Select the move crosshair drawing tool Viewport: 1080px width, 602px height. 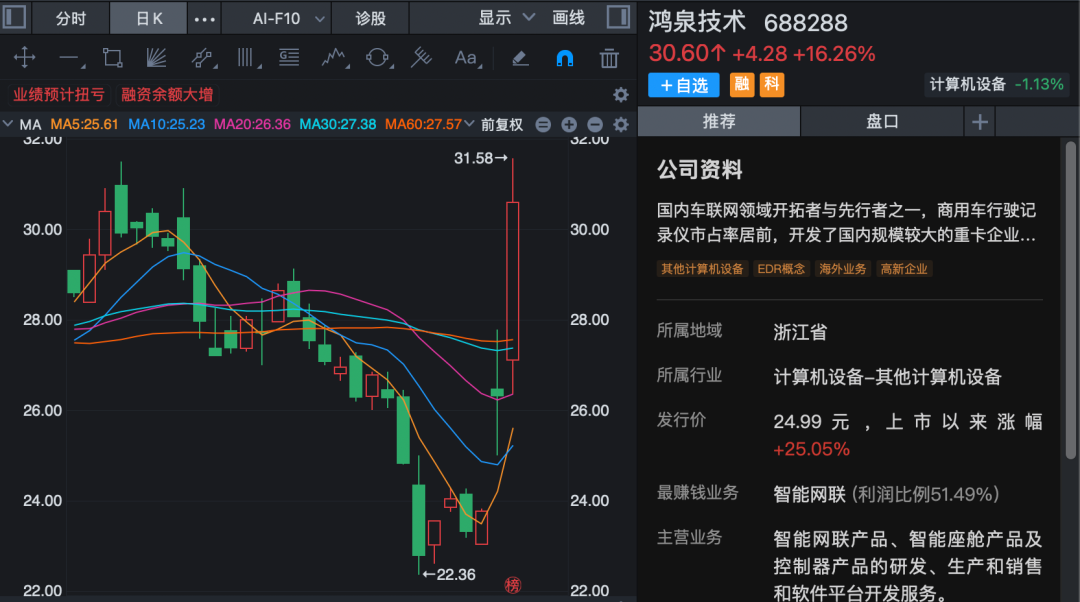click(23, 58)
